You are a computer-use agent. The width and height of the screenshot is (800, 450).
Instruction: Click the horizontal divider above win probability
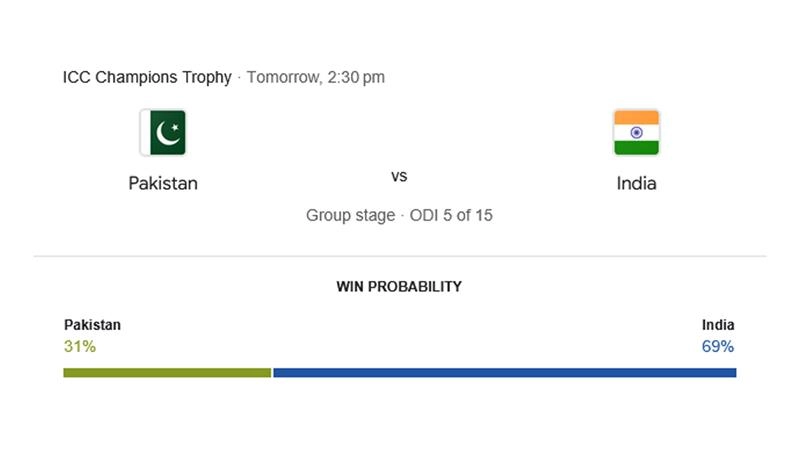pos(400,257)
